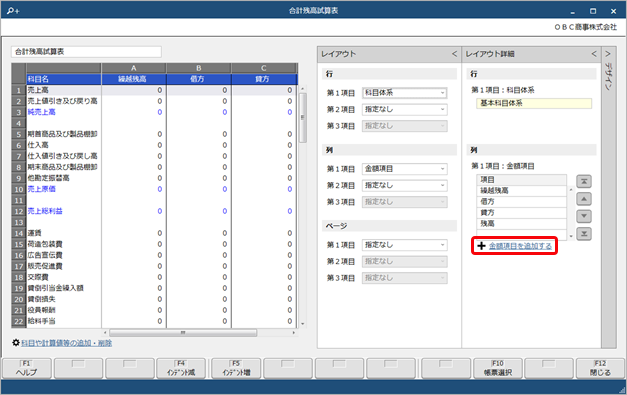The height and width of the screenshot is (395, 627).
Task: Click column header C
Action: point(264,68)
